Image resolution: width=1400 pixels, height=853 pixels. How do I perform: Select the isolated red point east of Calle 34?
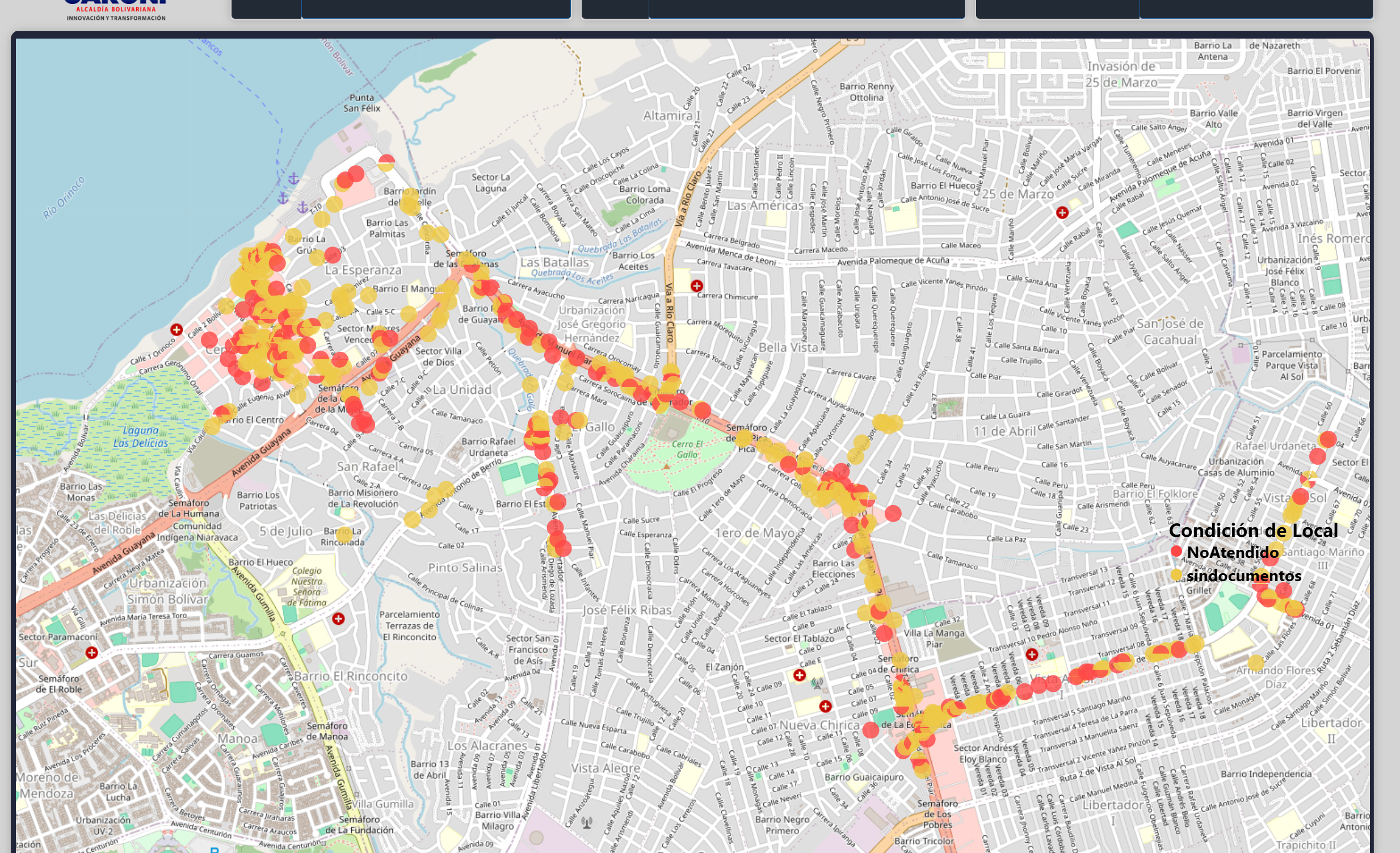pyautogui.click(x=893, y=513)
